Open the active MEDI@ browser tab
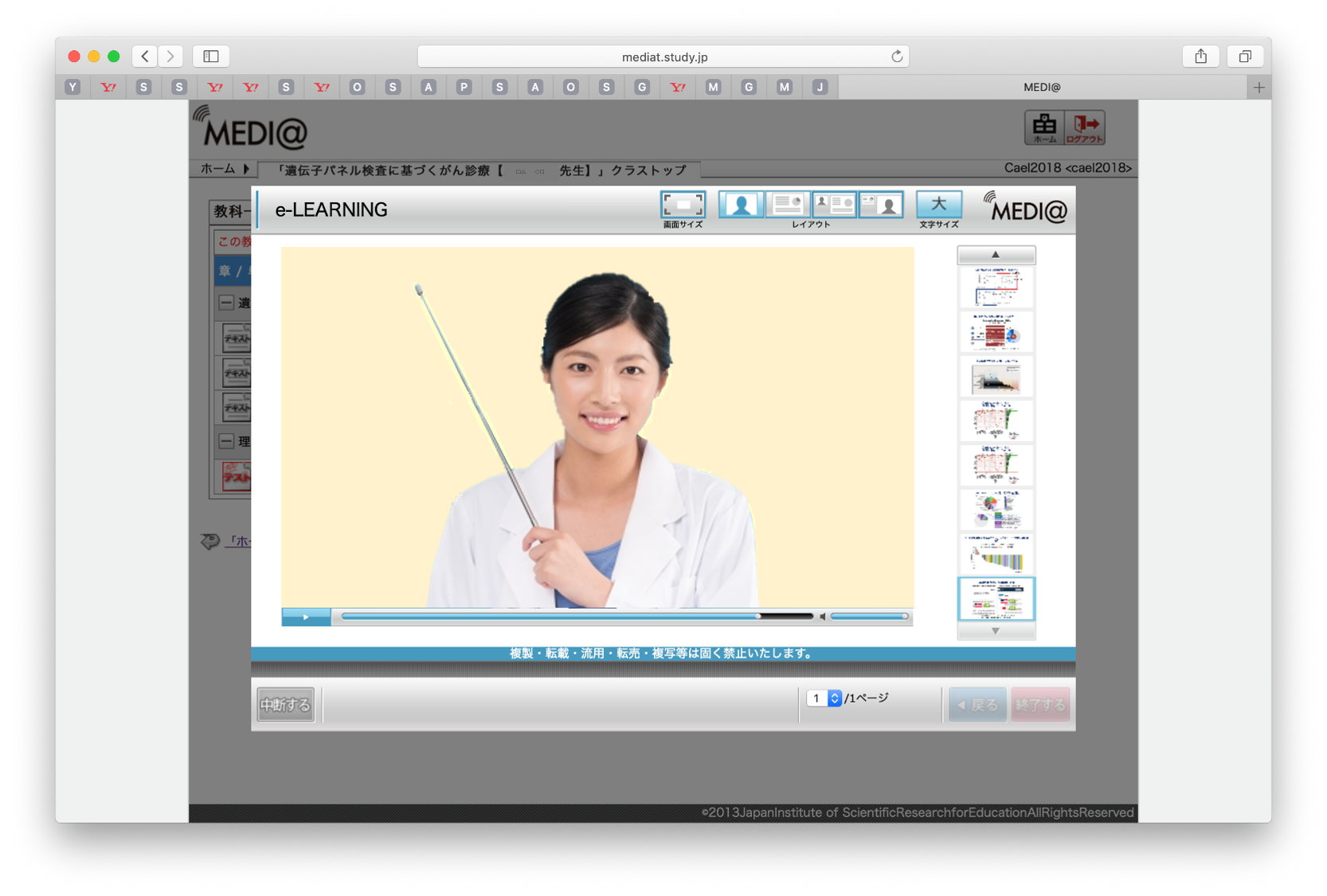 [1041, 87]
